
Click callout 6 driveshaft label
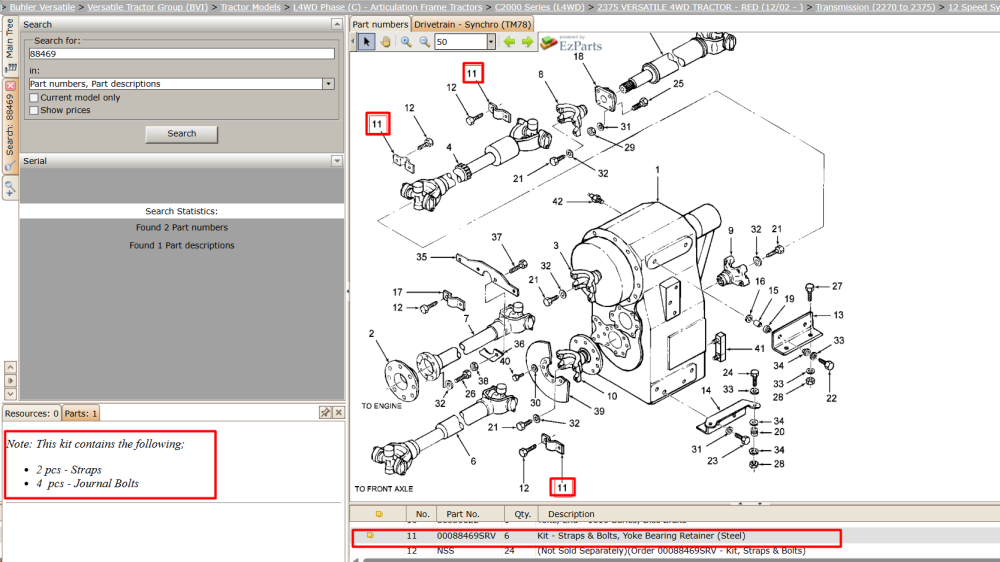[x=473, y=461]
